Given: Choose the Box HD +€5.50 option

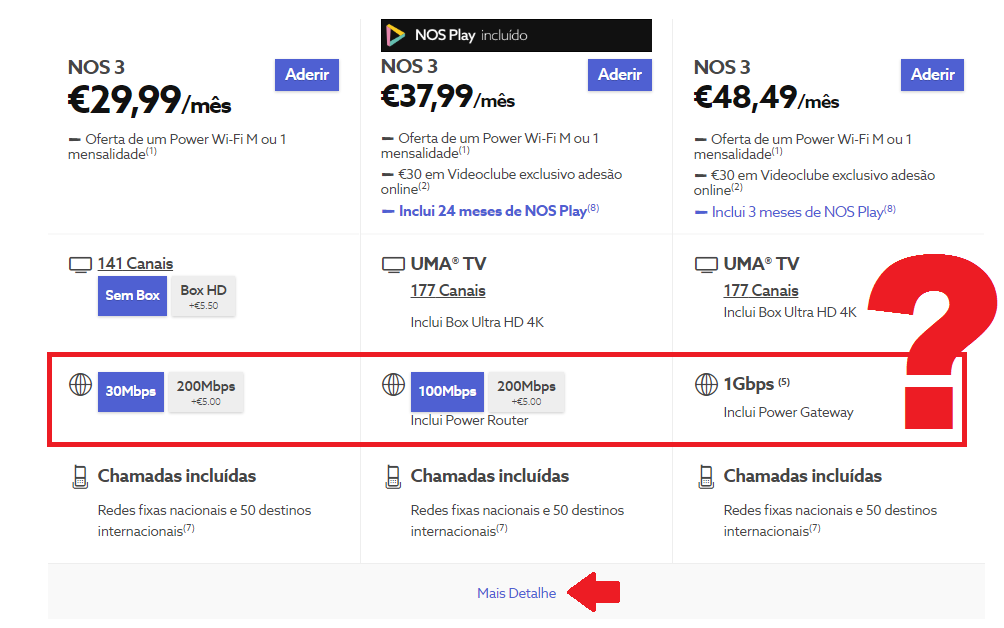Looking at the screenshot, I should (x=203, y=296).
